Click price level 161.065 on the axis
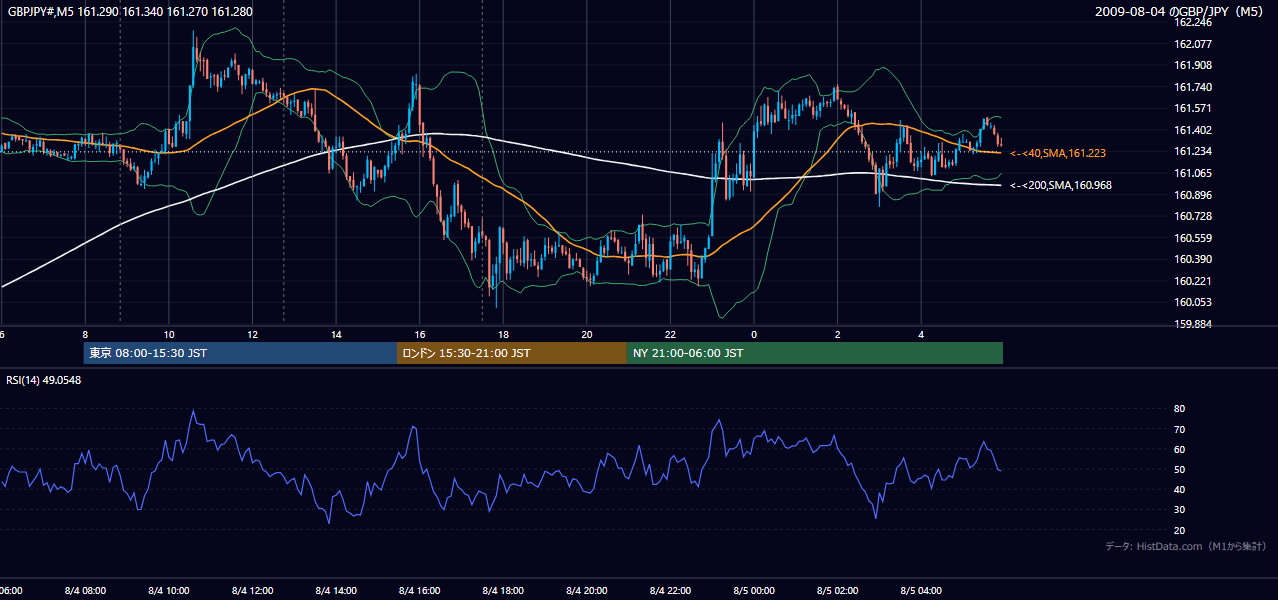This screenshot has height=600, width=1278. (x=1192, y=173)
